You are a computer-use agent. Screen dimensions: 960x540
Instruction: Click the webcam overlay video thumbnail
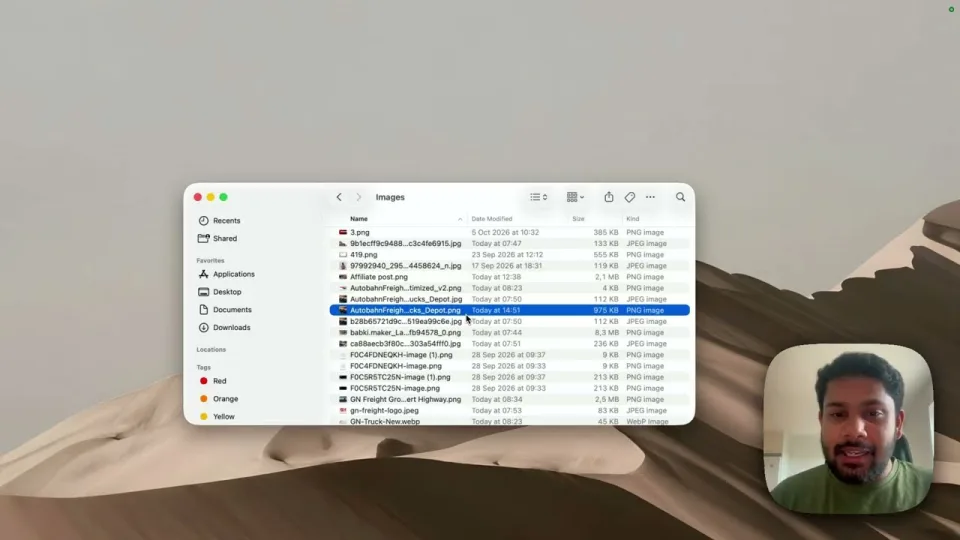pyautogui.click(x=848, y=429)
